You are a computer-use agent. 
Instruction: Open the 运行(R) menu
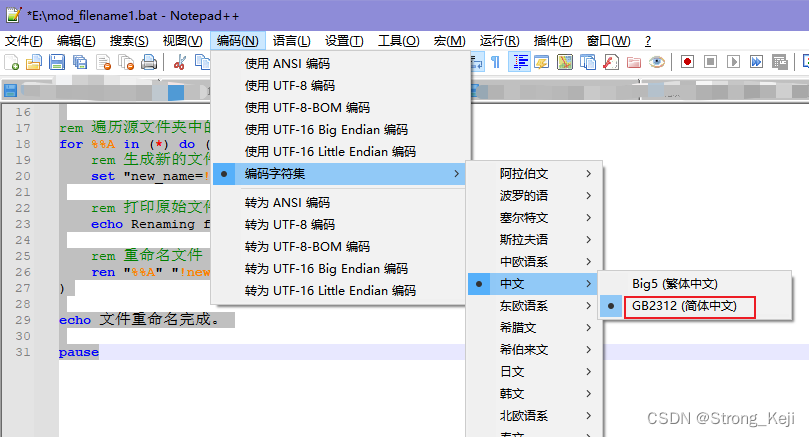[499, 41]
